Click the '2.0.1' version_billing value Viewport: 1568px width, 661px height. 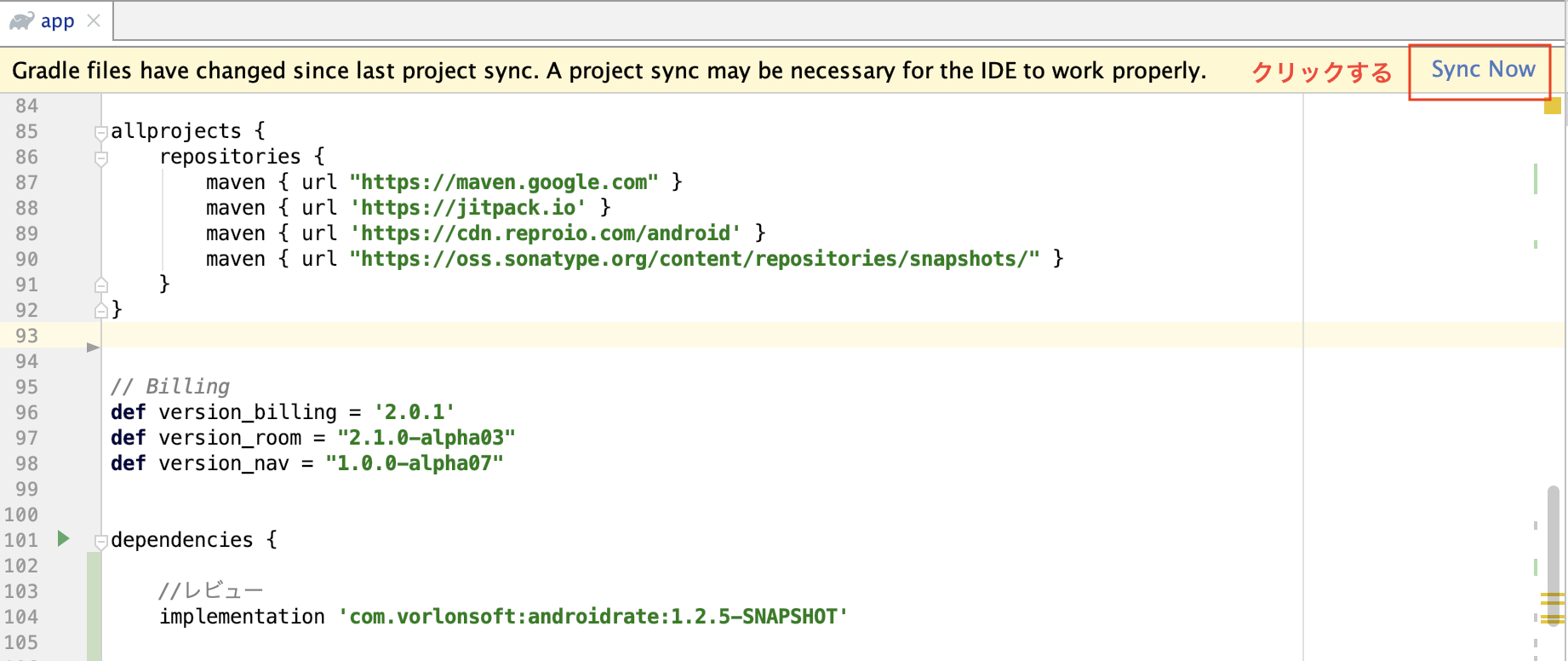tap(415, 412)
